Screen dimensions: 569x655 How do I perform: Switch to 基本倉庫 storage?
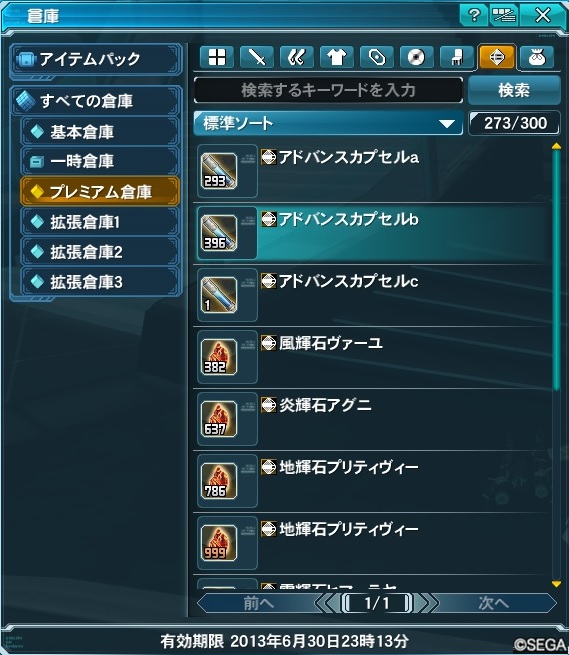[x=100, y=132]
